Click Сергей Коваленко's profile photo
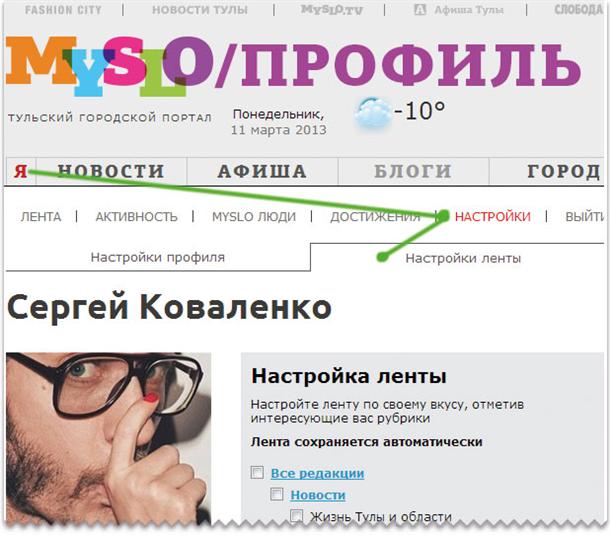The width and height of the screenshot is (612, 535). tap(109, 438)
